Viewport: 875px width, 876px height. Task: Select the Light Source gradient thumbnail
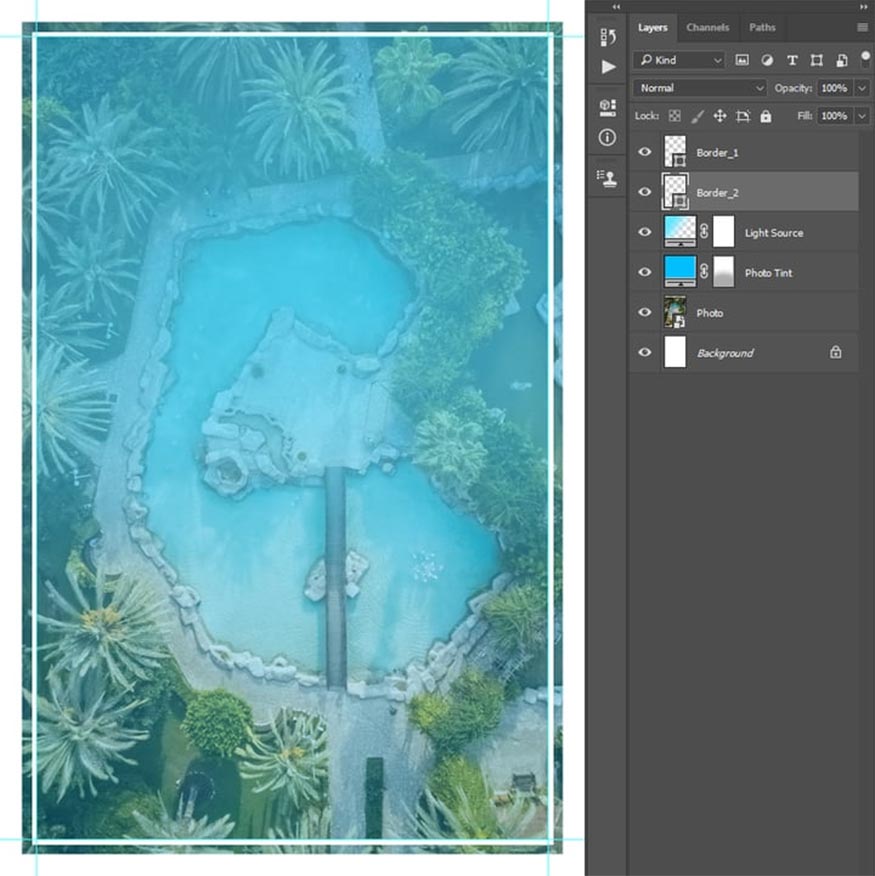[x=680, y=231]
